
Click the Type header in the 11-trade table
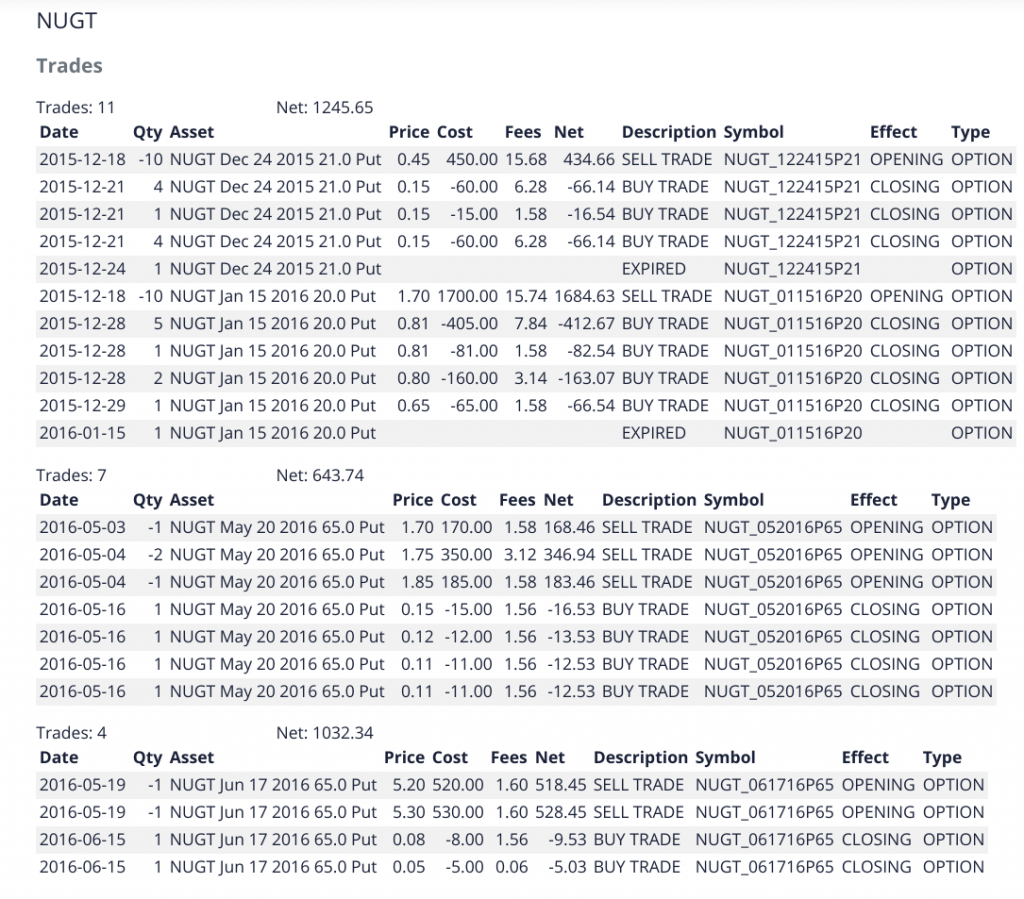(x=970, y=133)
